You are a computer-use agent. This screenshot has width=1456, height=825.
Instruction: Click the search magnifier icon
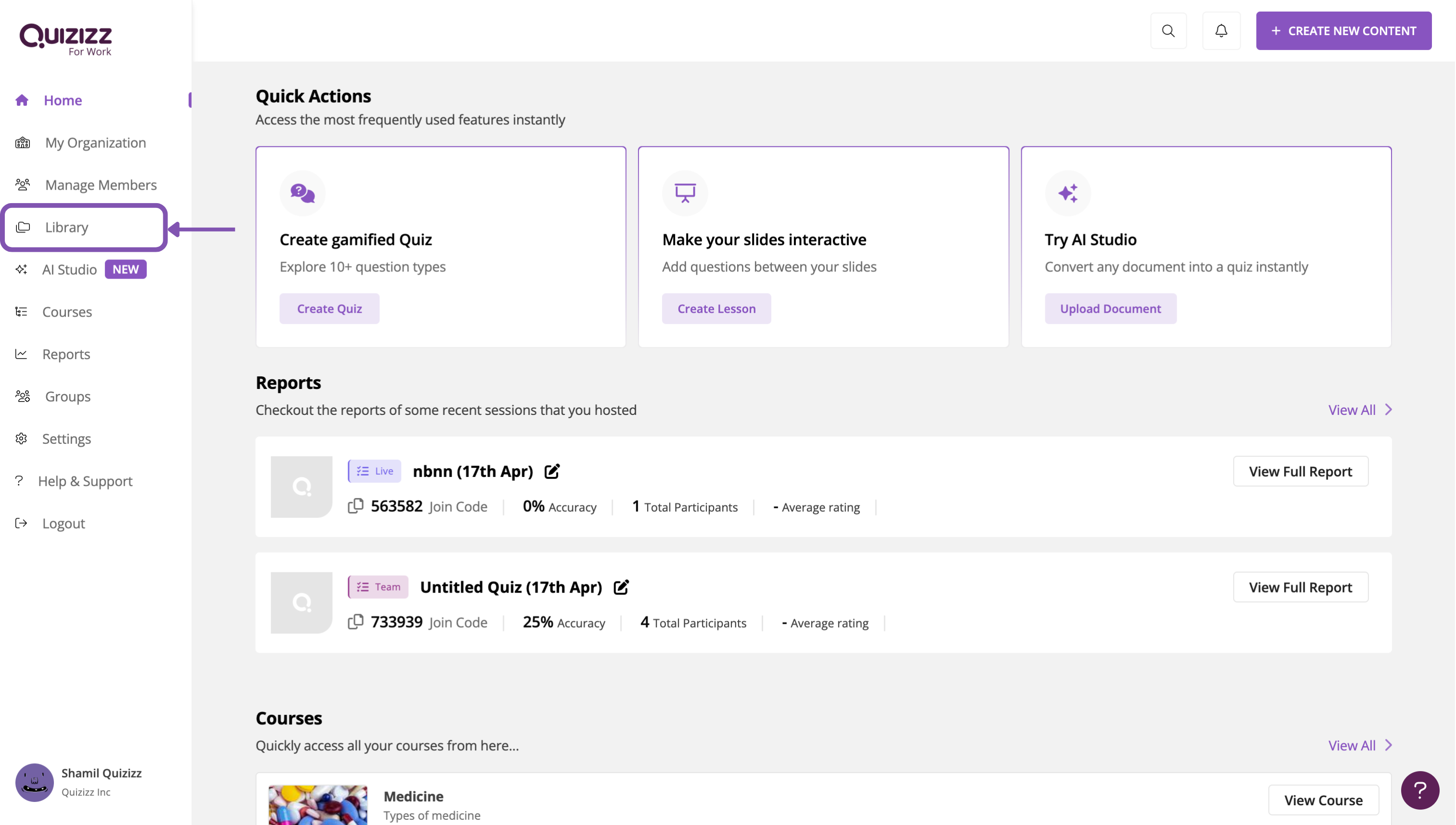pos(1168,31)
